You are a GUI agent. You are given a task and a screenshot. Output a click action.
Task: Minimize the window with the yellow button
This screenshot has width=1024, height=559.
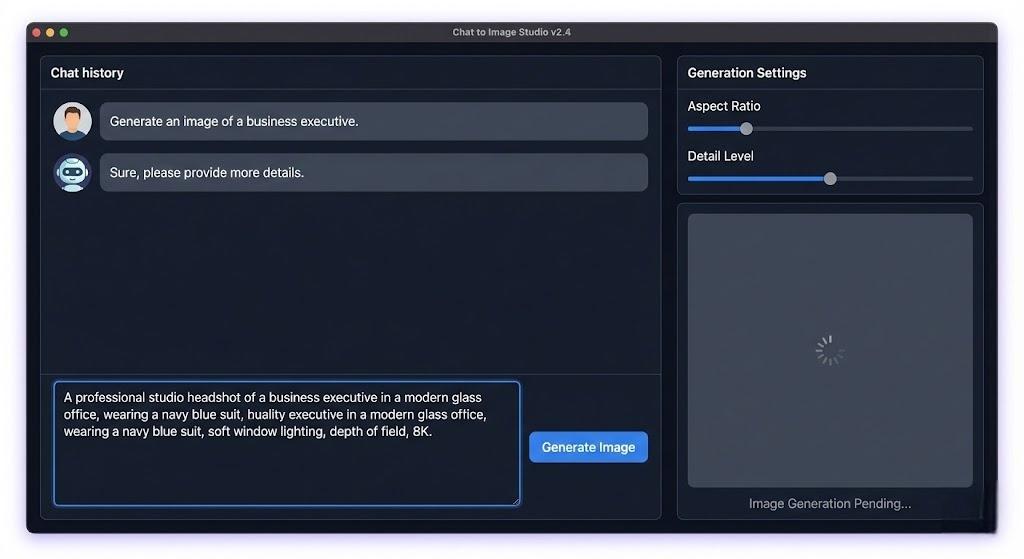point(50,33)
